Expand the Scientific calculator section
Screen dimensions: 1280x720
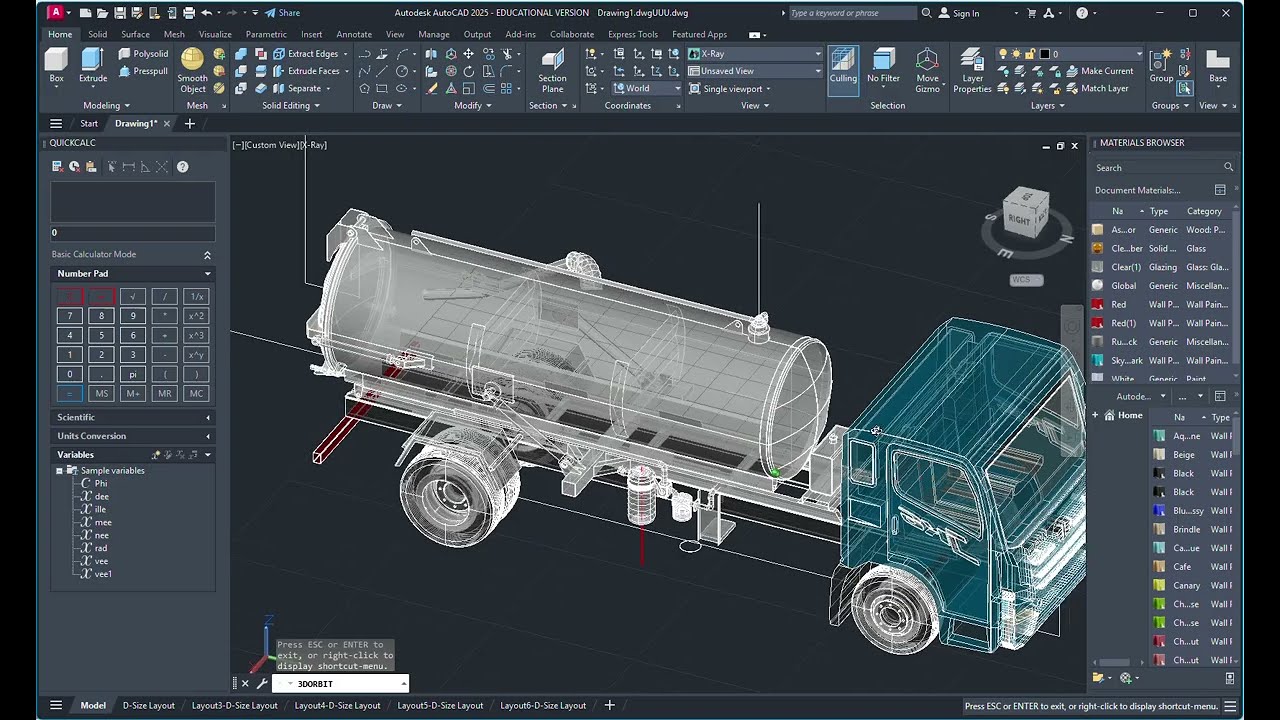(133, 417)
